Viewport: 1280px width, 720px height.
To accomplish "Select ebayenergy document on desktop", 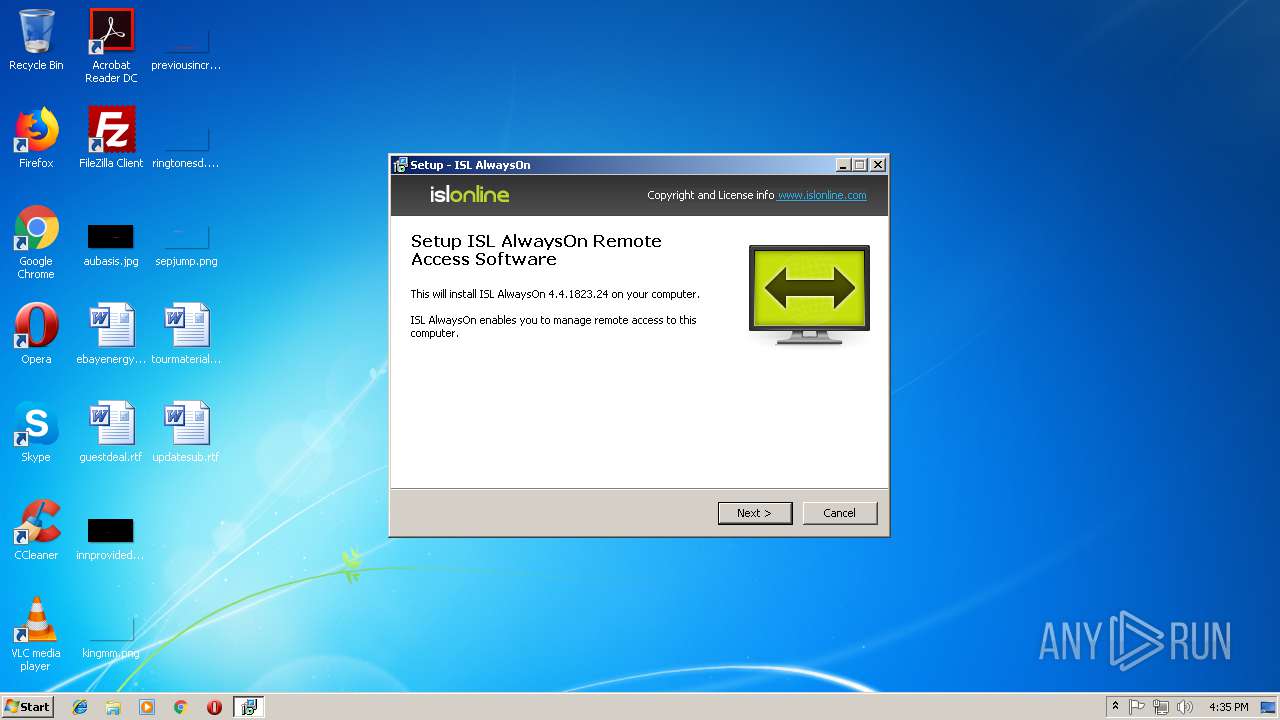I will coord(111,334).
